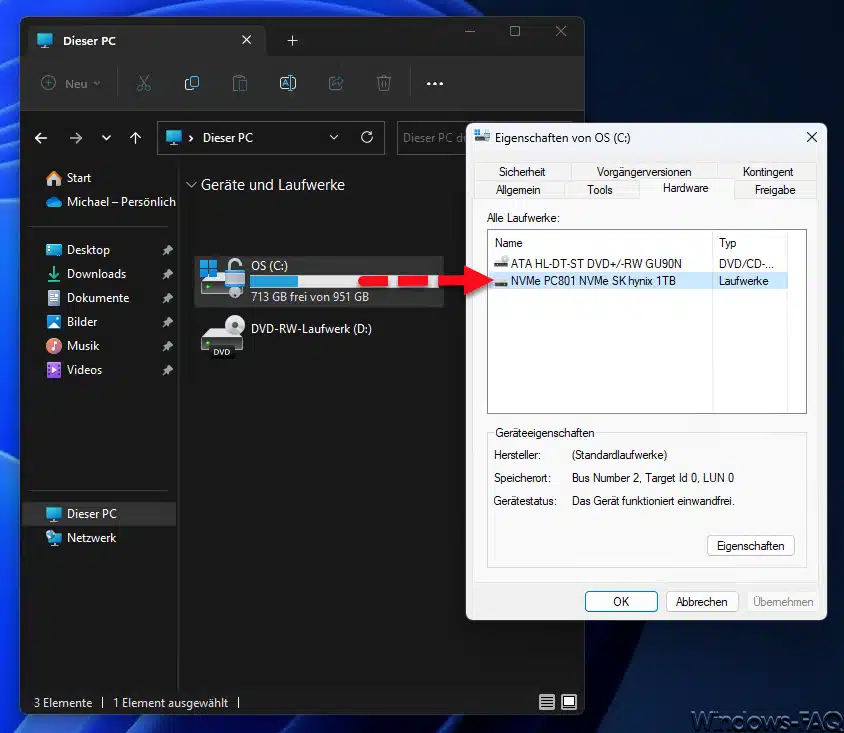Click the Typ column header
The height and width of the screenshot is (733, 844).
coord(750,243)
